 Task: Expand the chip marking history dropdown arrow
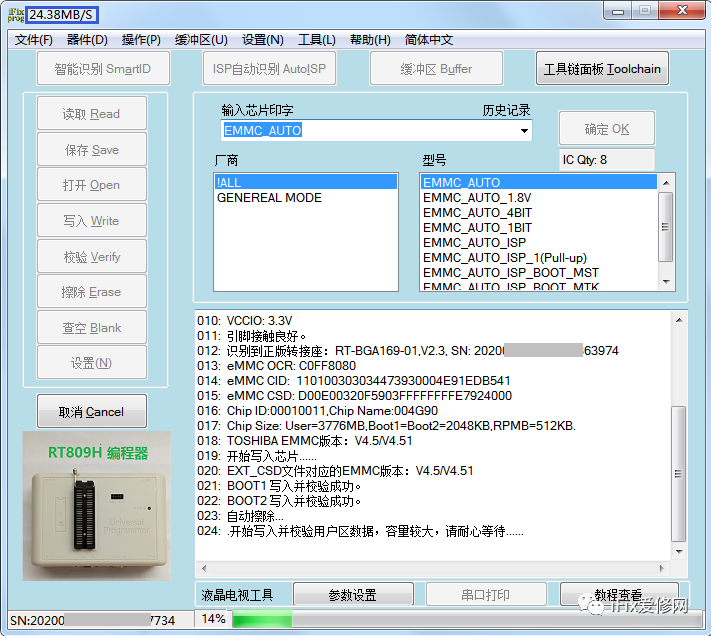(x=524, y=131)
